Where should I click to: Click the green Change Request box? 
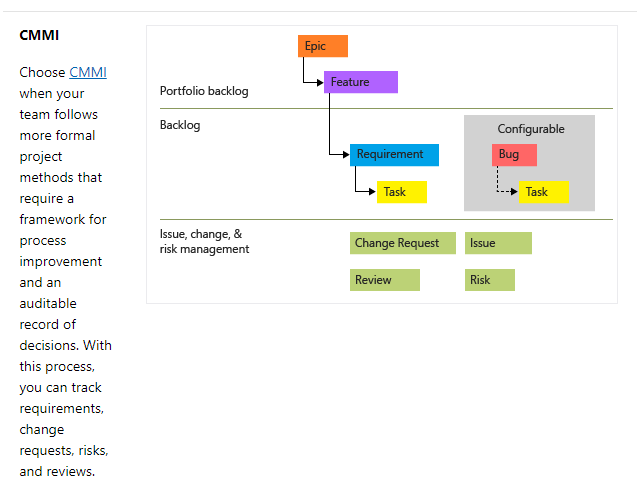click(x=402, y=243)
